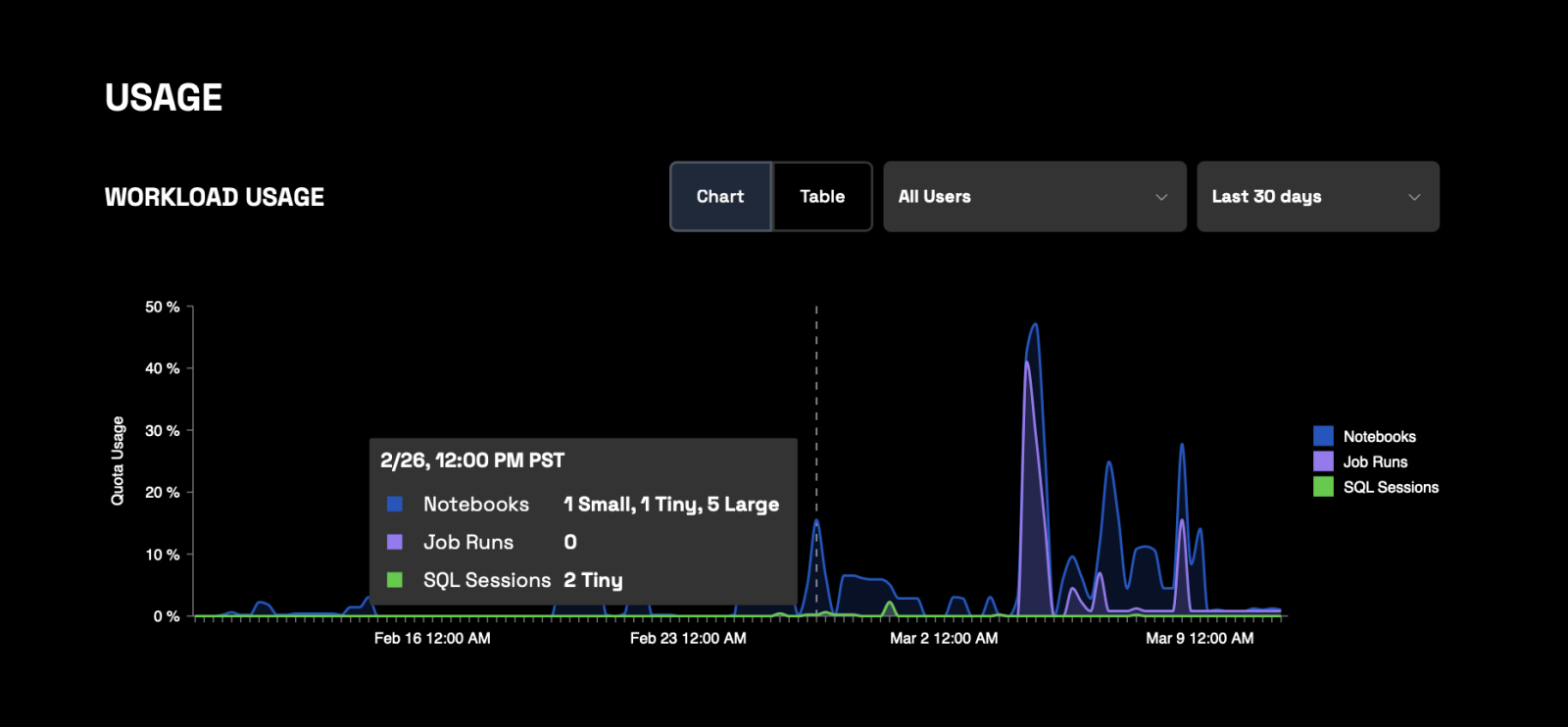Click the Feb 16 12:00 AM axis label
This screenshot has width=1568, height=727.
432,639
